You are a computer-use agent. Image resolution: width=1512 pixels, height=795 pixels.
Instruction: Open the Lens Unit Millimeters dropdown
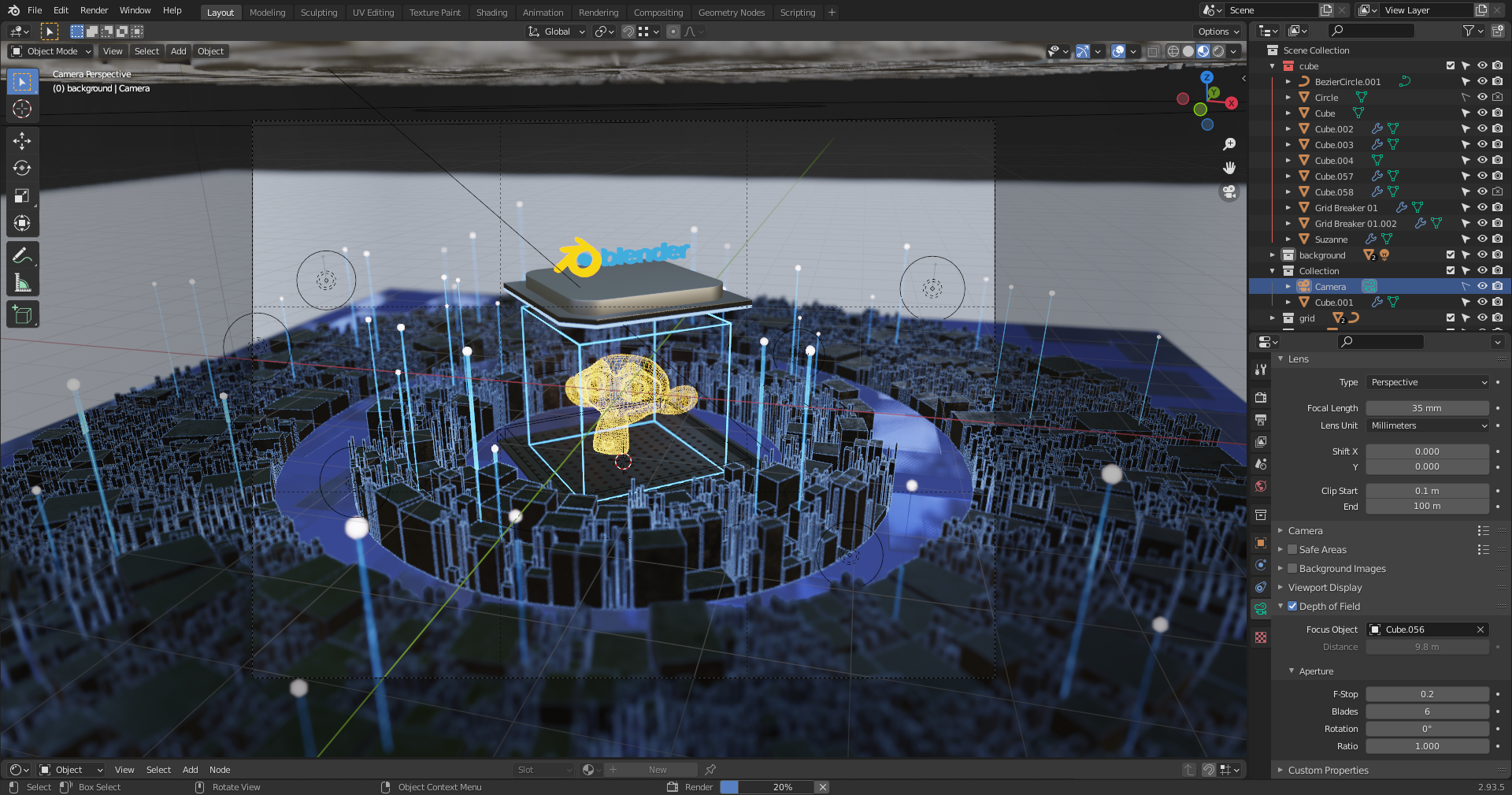[x=1428, y=425]
